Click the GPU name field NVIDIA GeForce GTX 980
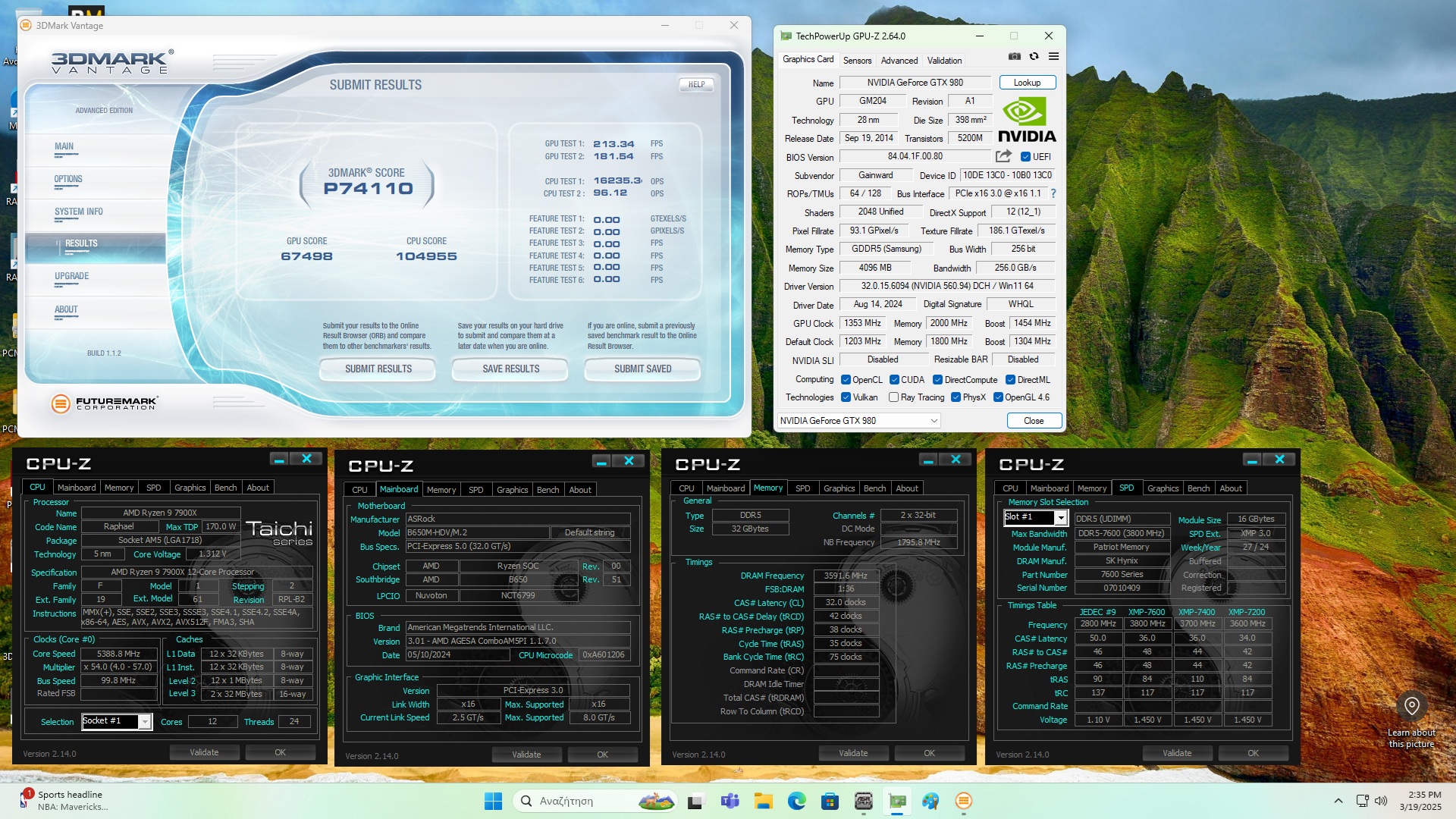The image size is (1456, 819). (x=915, y=83)
